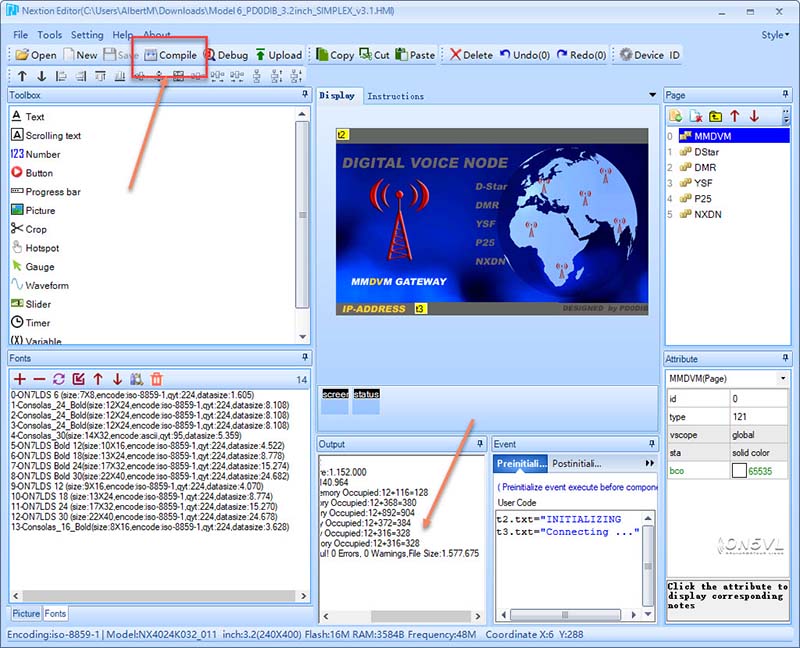800x648 pixels.
Task: Select the Timer component
Action: tap(31, 323)
